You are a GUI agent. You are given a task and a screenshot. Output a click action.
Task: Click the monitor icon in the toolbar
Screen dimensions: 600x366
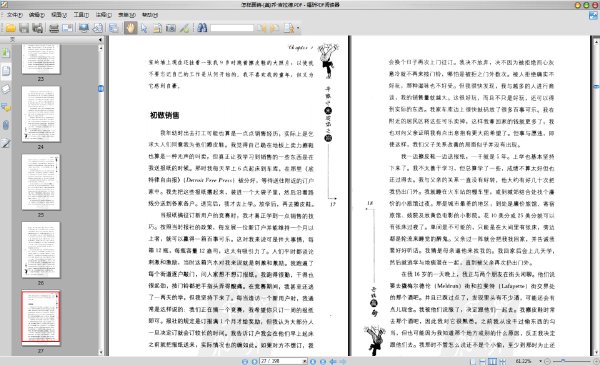click(x=84, y=28)
